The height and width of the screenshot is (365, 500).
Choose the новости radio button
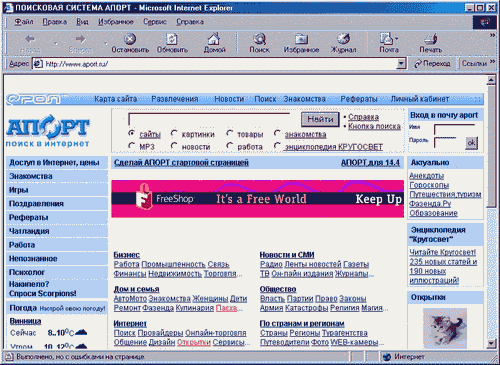[174, 145]
